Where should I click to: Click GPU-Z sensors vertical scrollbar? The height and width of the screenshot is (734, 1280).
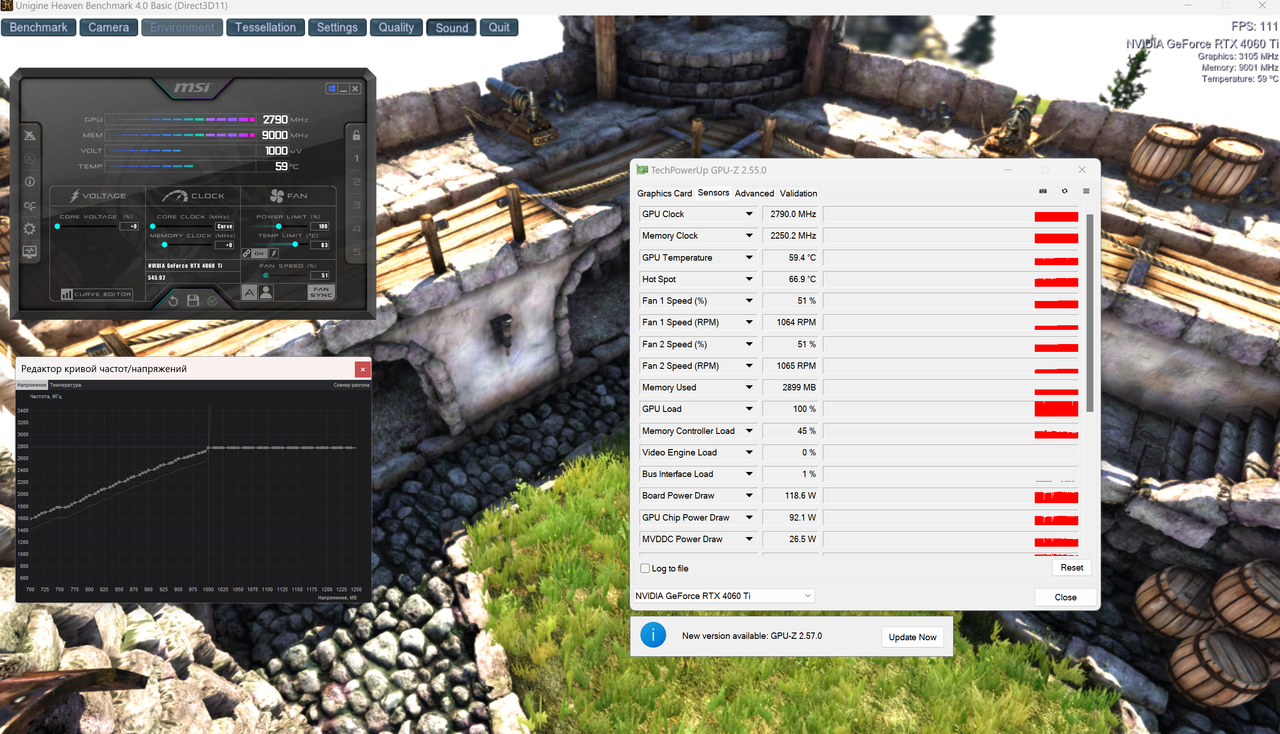(1089, 311)
